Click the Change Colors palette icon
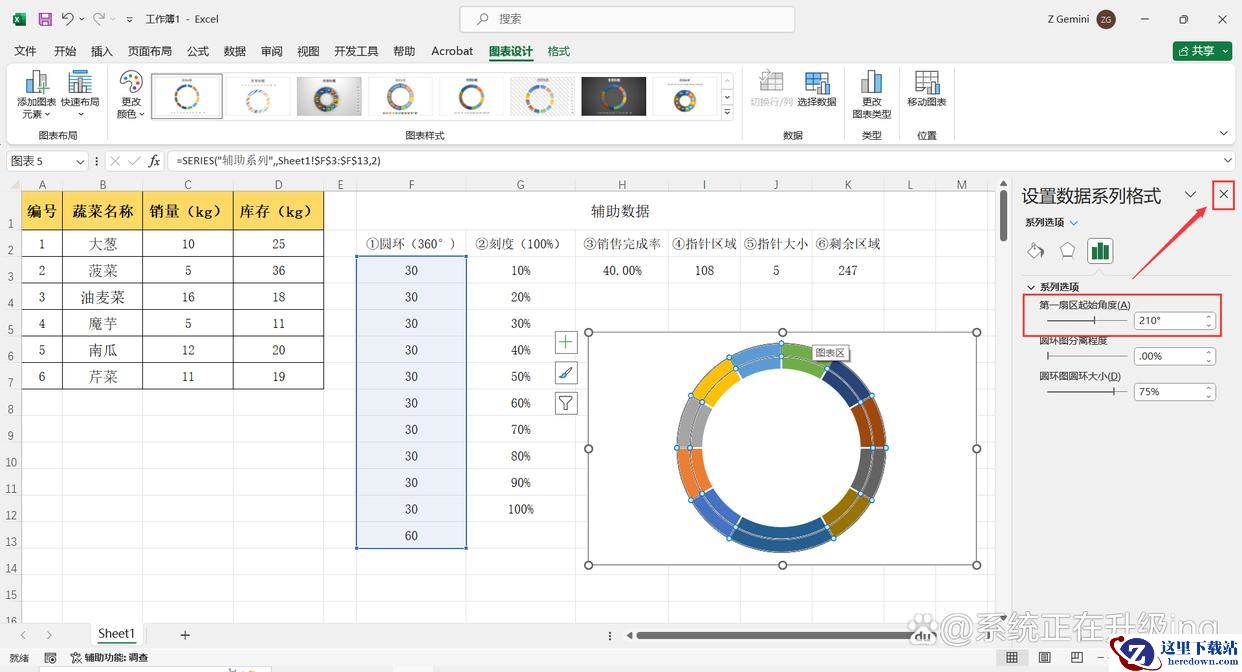Image resolution: width=1242 pixels, height=672 pixels. [x=131, y=84]
